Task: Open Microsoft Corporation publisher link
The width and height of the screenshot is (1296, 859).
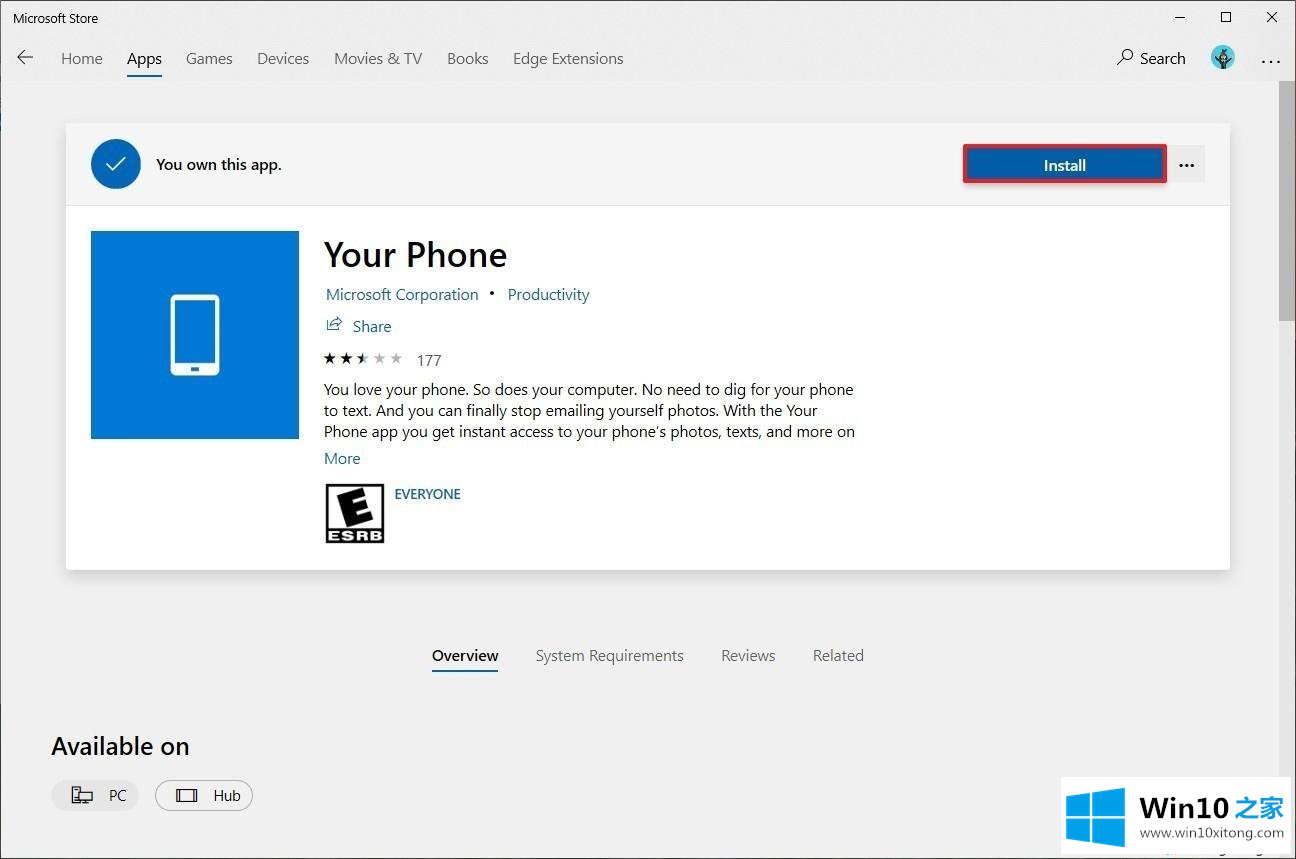Action: point(402,294)
